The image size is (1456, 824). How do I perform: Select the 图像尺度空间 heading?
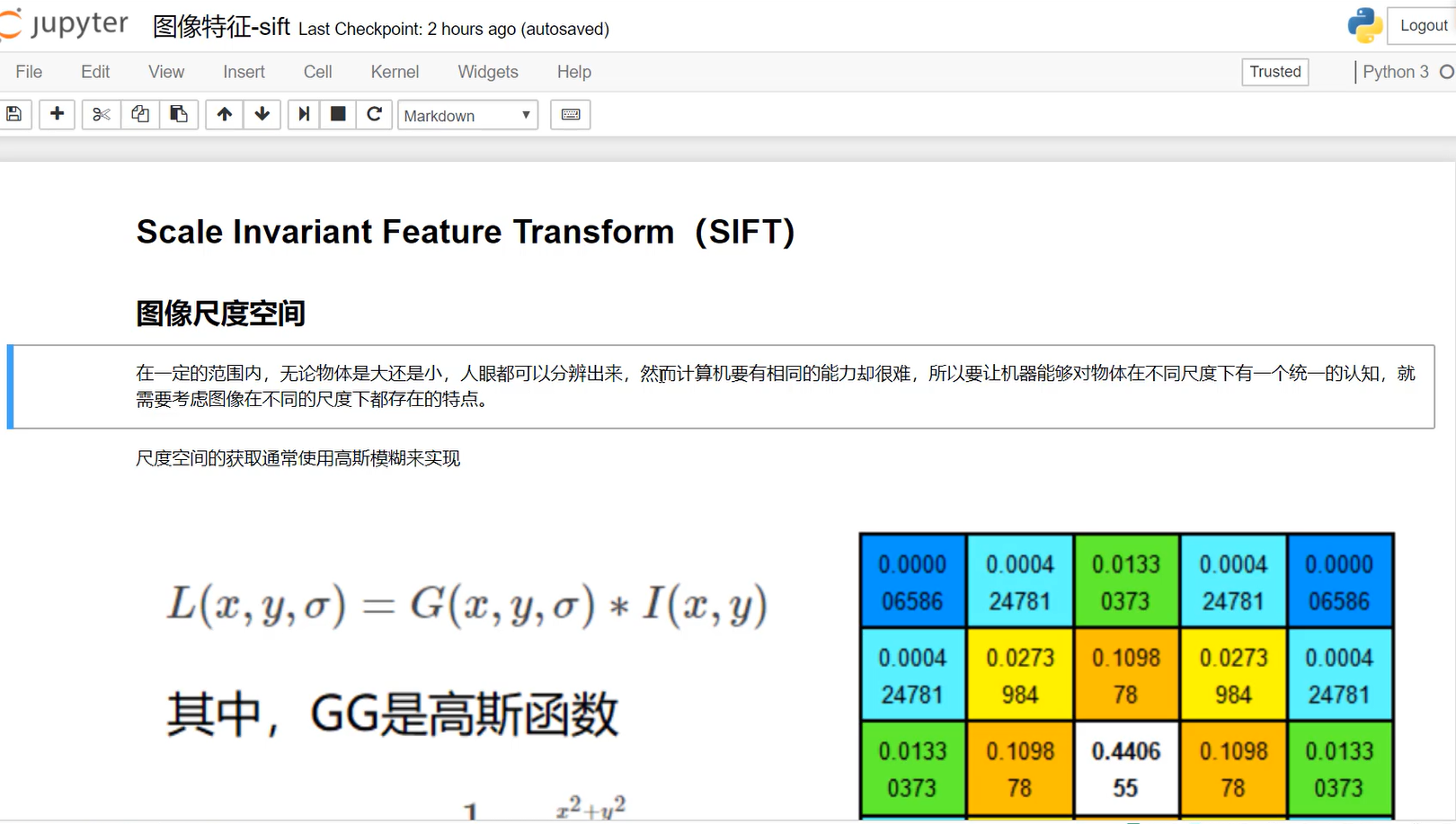pos(220,314)
